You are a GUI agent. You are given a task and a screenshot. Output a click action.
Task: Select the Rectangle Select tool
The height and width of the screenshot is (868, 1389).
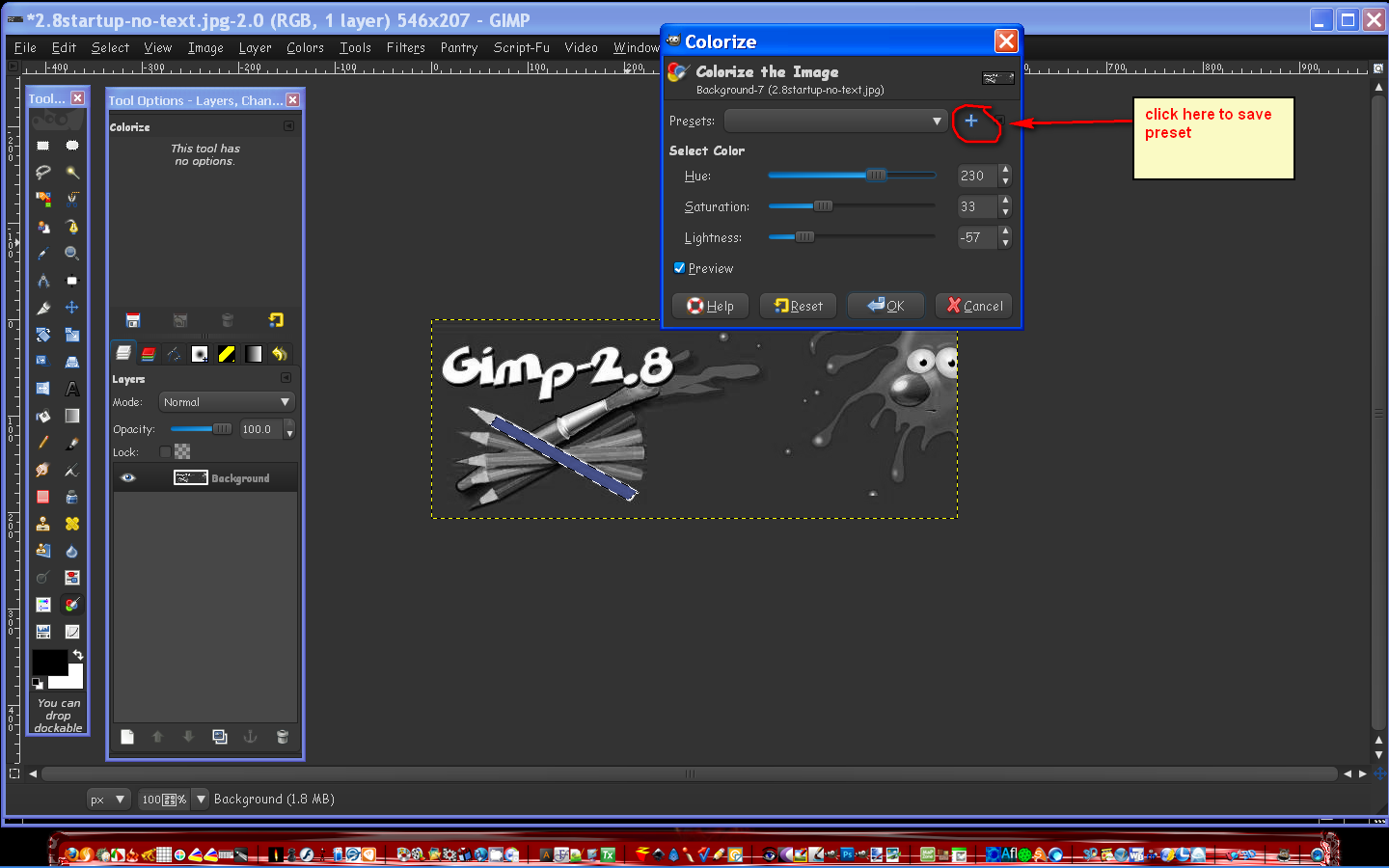click(x=43, y=146)
